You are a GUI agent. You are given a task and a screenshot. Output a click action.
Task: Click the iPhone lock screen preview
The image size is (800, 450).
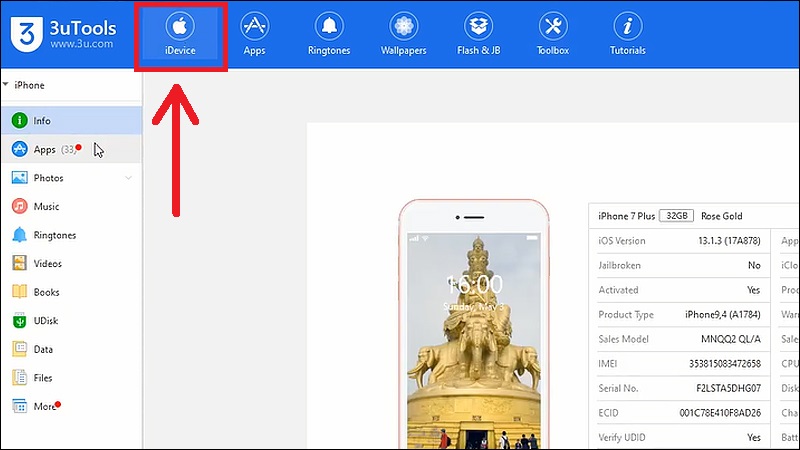(474, 341)
